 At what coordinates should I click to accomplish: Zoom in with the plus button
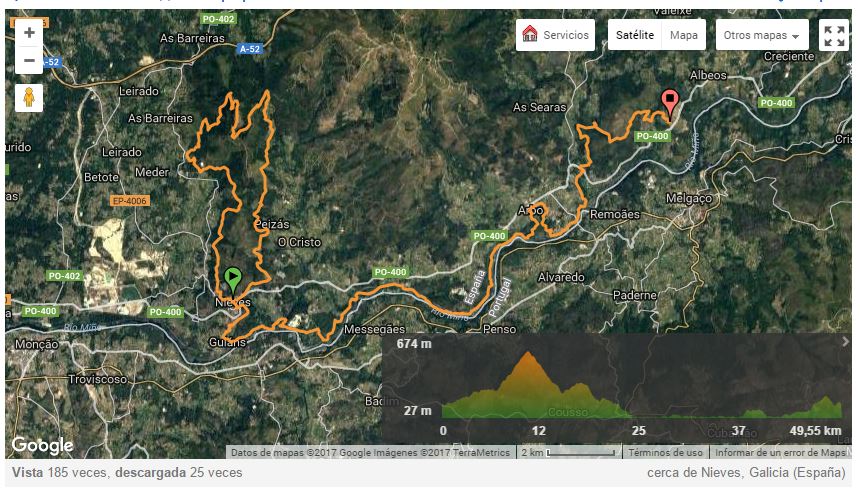(29, 33)
